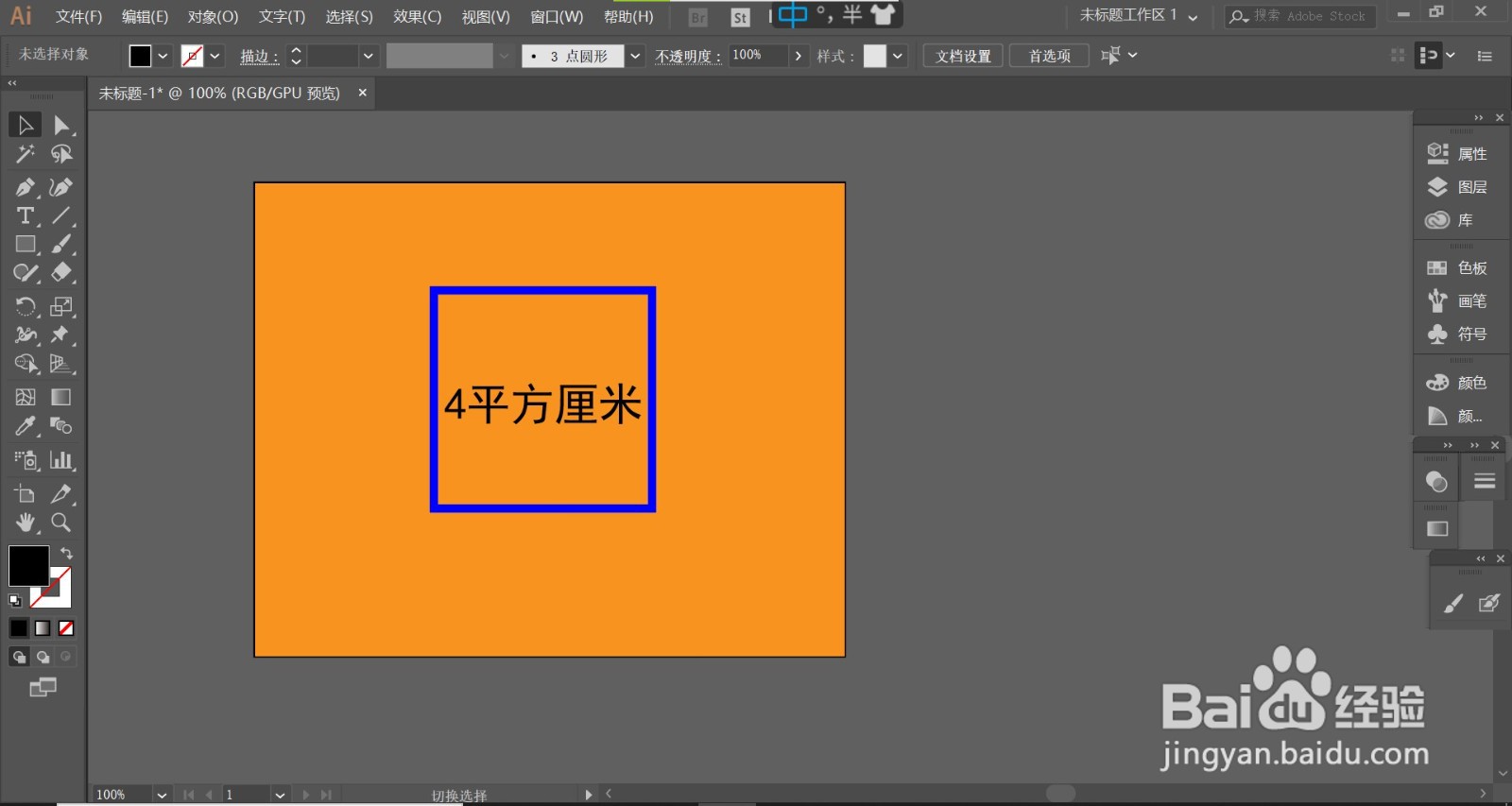Select the Pen tool
Image resolution: width=1512 pixels, height=806 pixels.
[x=26, y=187]
